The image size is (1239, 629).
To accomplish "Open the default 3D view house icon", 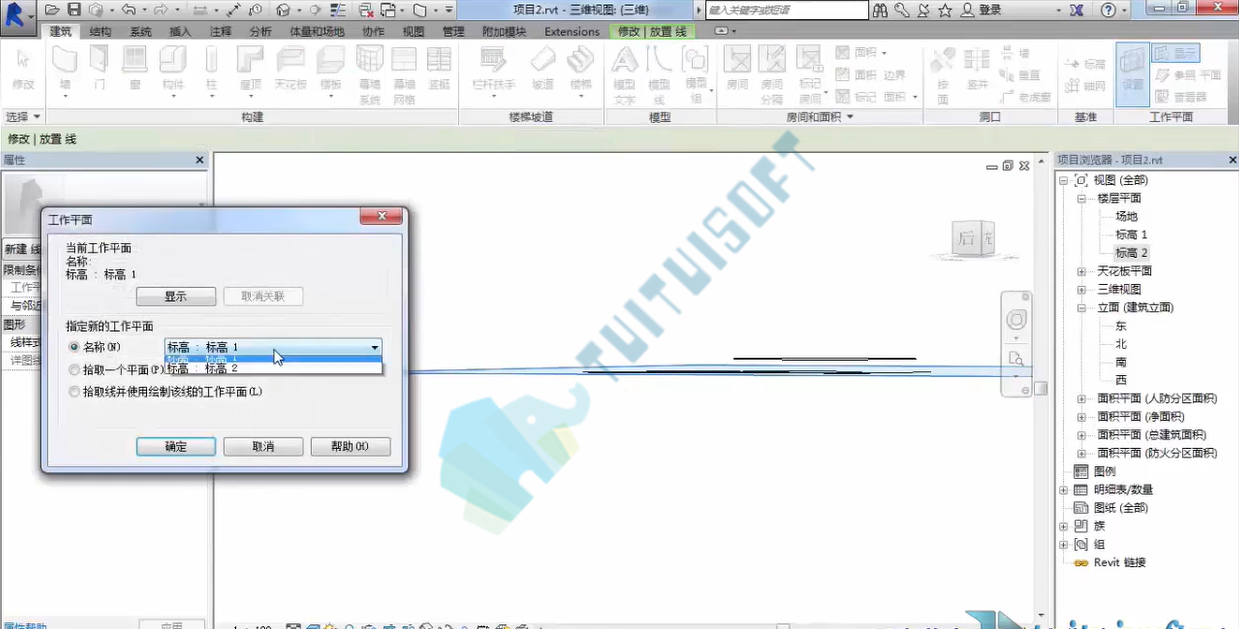I will pyautogui.click(x=283, y=10).
